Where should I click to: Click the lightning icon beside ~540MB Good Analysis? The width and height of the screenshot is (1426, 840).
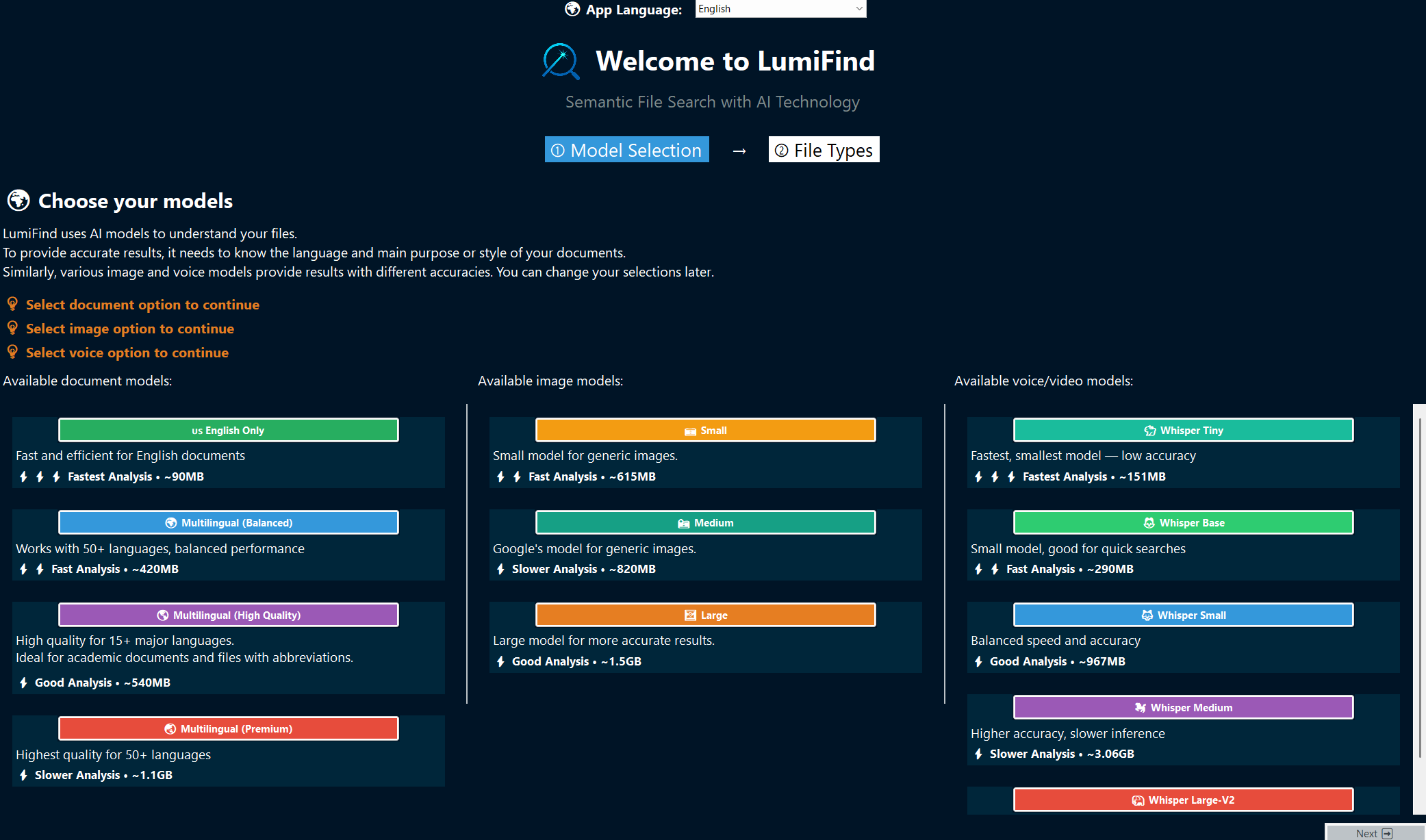(23, 683)
